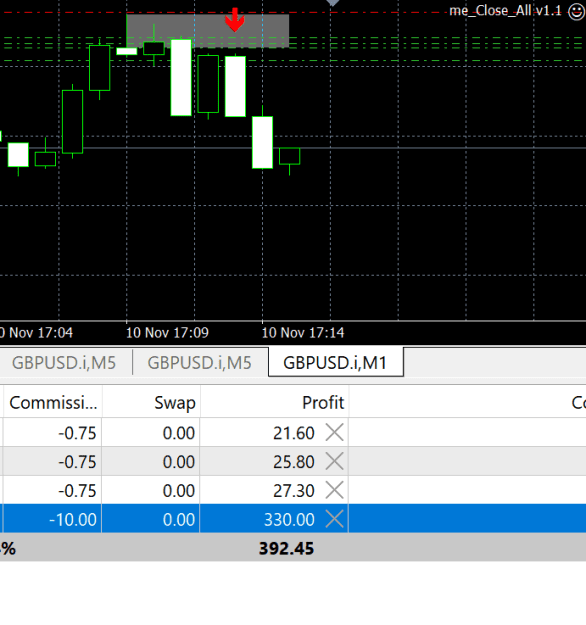586x625 pixels.
Task: Sort trades by the Swap column header
Action: (x=151, y=402)
